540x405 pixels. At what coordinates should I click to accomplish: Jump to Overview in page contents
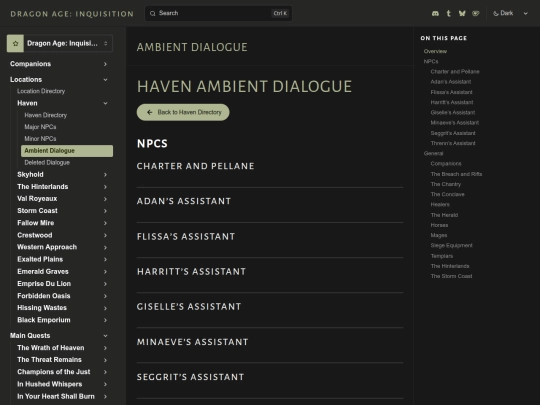click(x=435, y=51)
